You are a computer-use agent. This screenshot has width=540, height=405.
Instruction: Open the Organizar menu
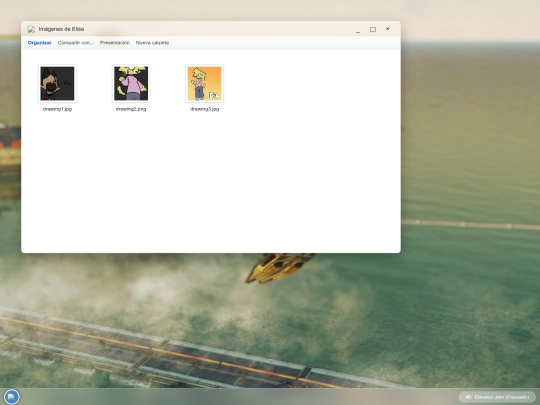coord(39,43)
